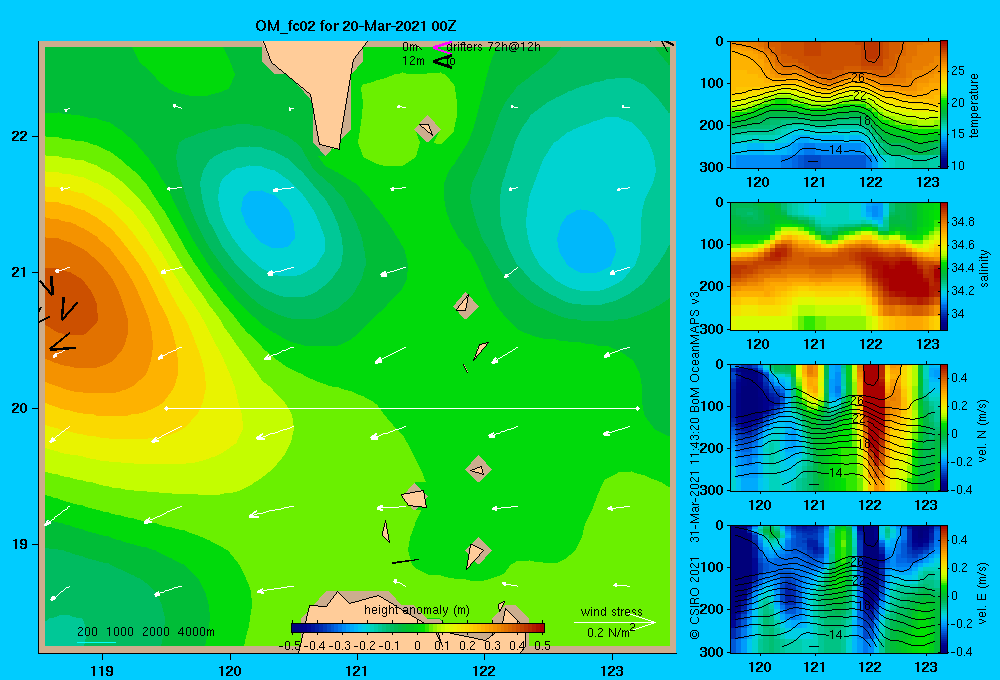
Task: Click the cold blue eddy near 120.3E, 21.4N
Action: coord(268,219)
